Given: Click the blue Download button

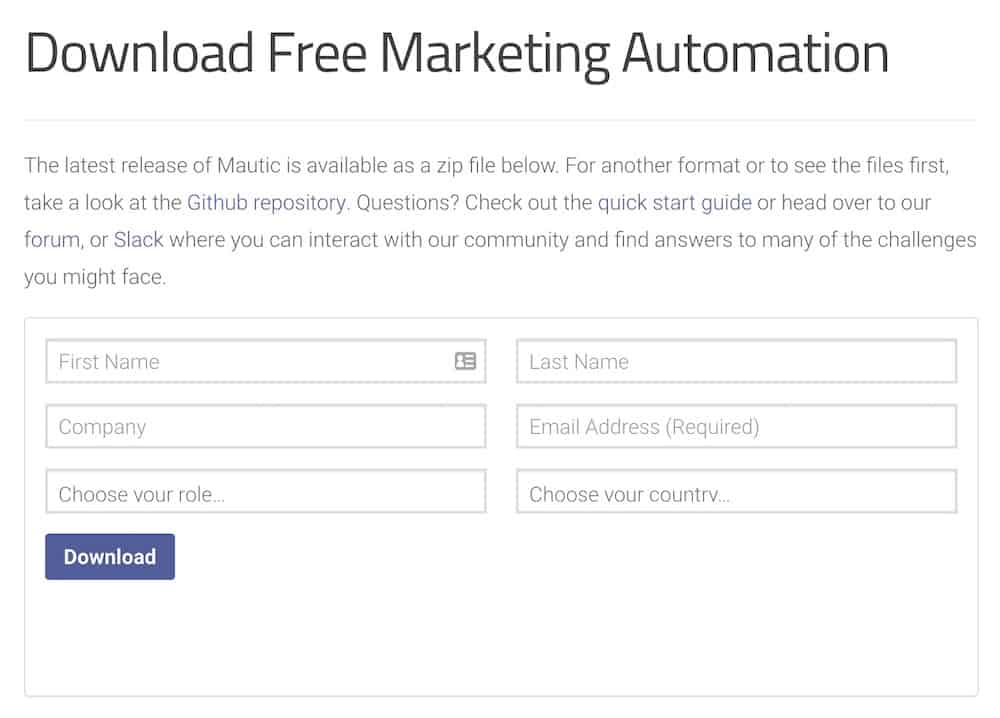Looking at the screenshot, I should 110,557.
